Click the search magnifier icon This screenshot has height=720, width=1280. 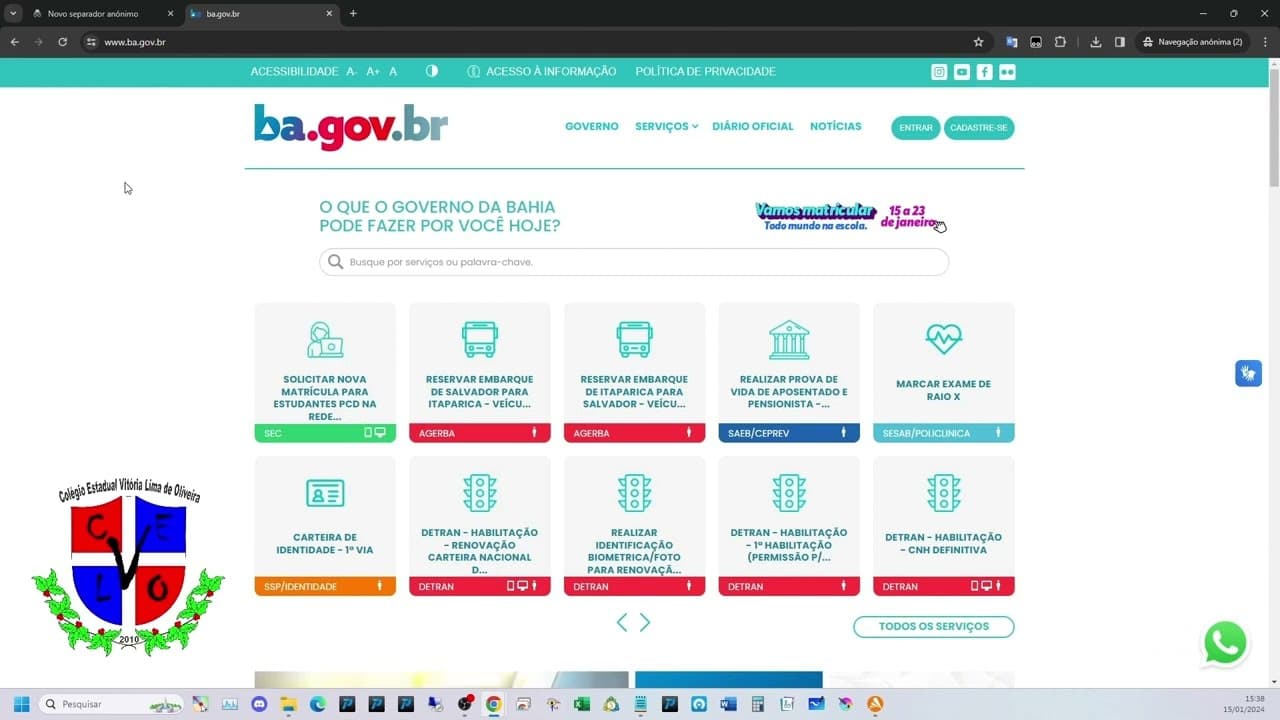335,262
